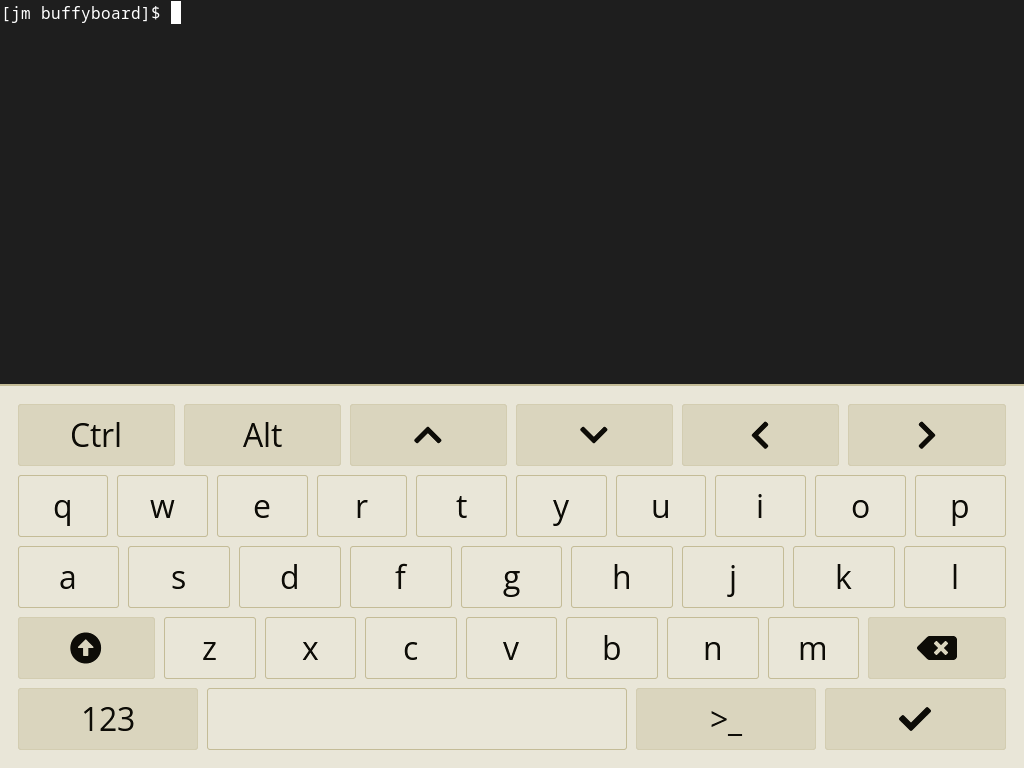The width and height of the screenshot is (1024, 768).
Task: Tap the letter g key
Action: [x=511, y=577]
